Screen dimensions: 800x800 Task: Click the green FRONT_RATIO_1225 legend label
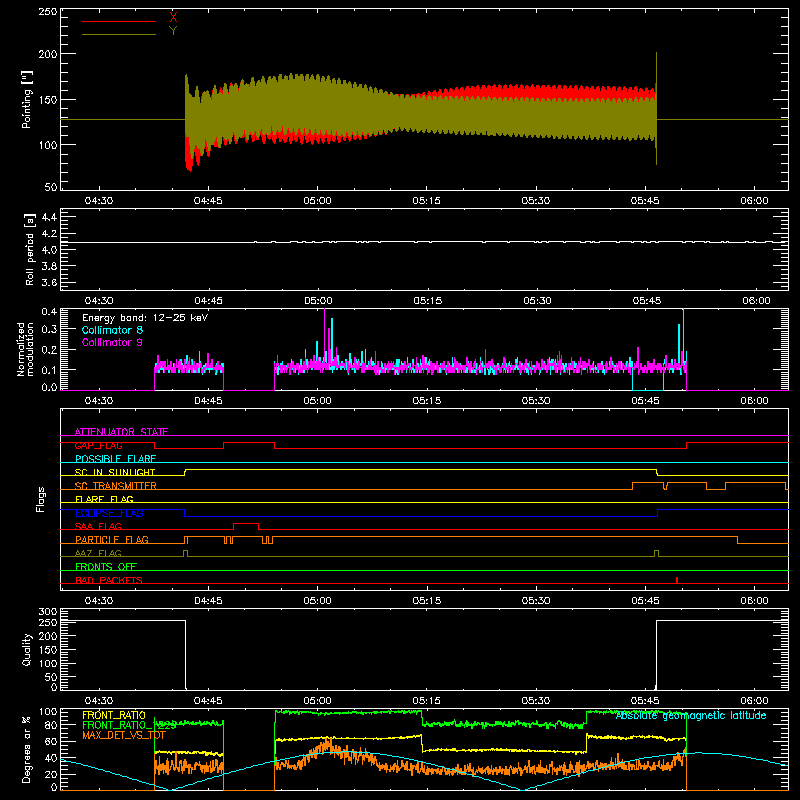129,725
